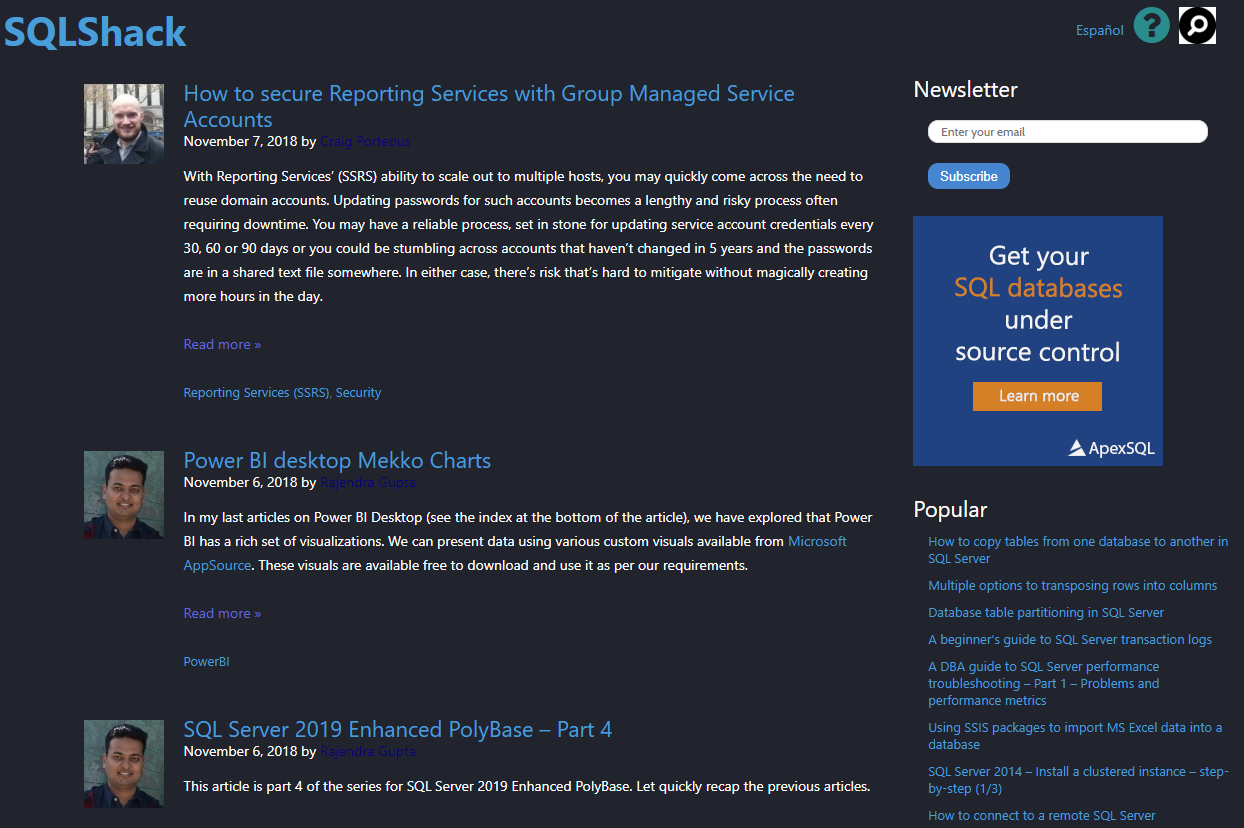Follow the Microsoft AppSource link
Viewport: 1244px width, 828px height.
pos(515,553)
